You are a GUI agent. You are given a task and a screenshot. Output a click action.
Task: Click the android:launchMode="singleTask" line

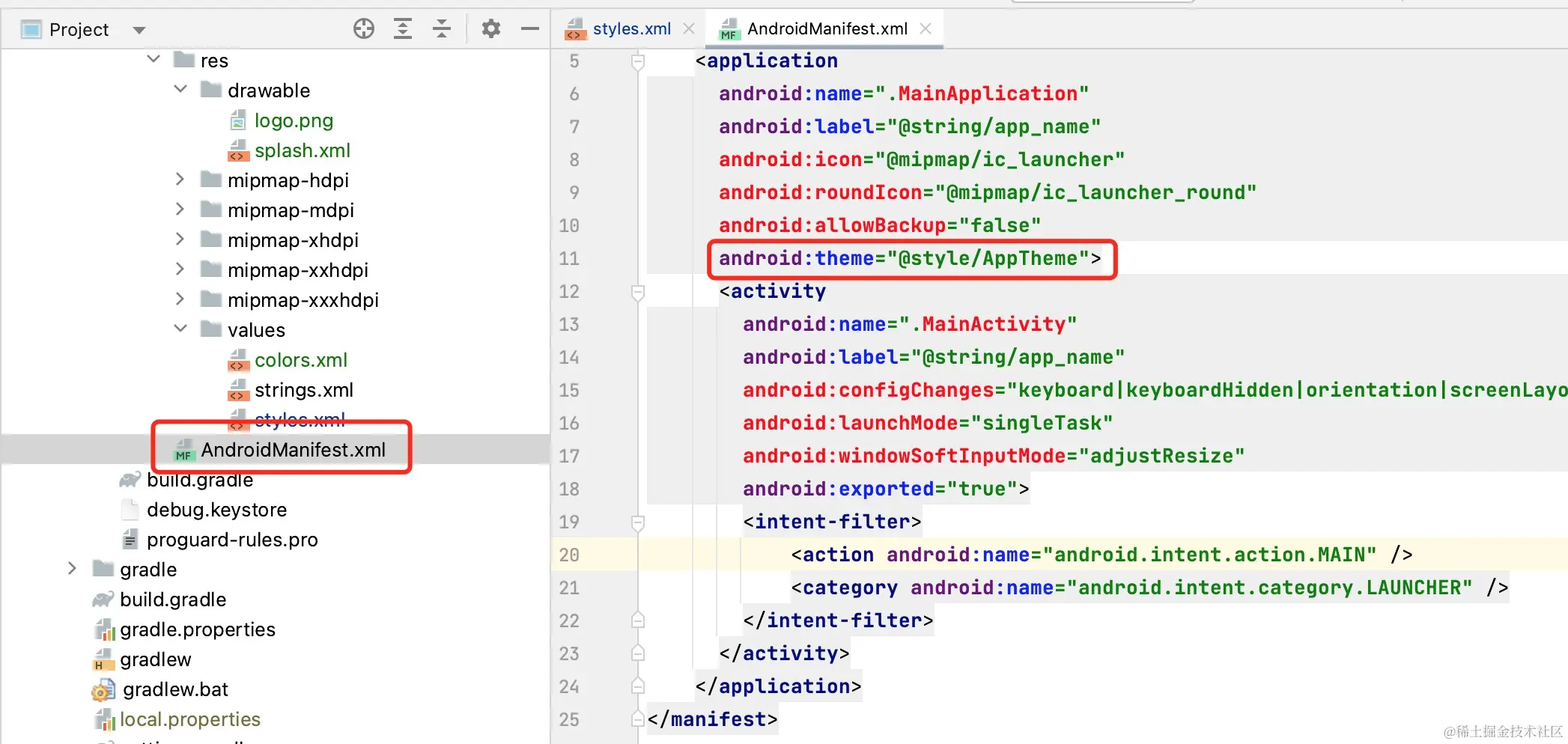tap(928, 423)
